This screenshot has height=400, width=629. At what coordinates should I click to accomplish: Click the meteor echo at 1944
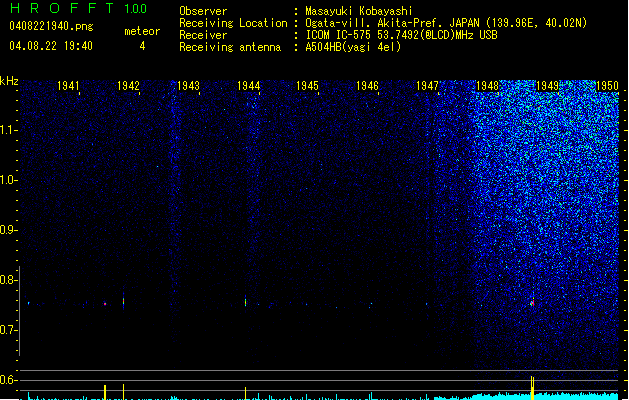tap(246, 302)
